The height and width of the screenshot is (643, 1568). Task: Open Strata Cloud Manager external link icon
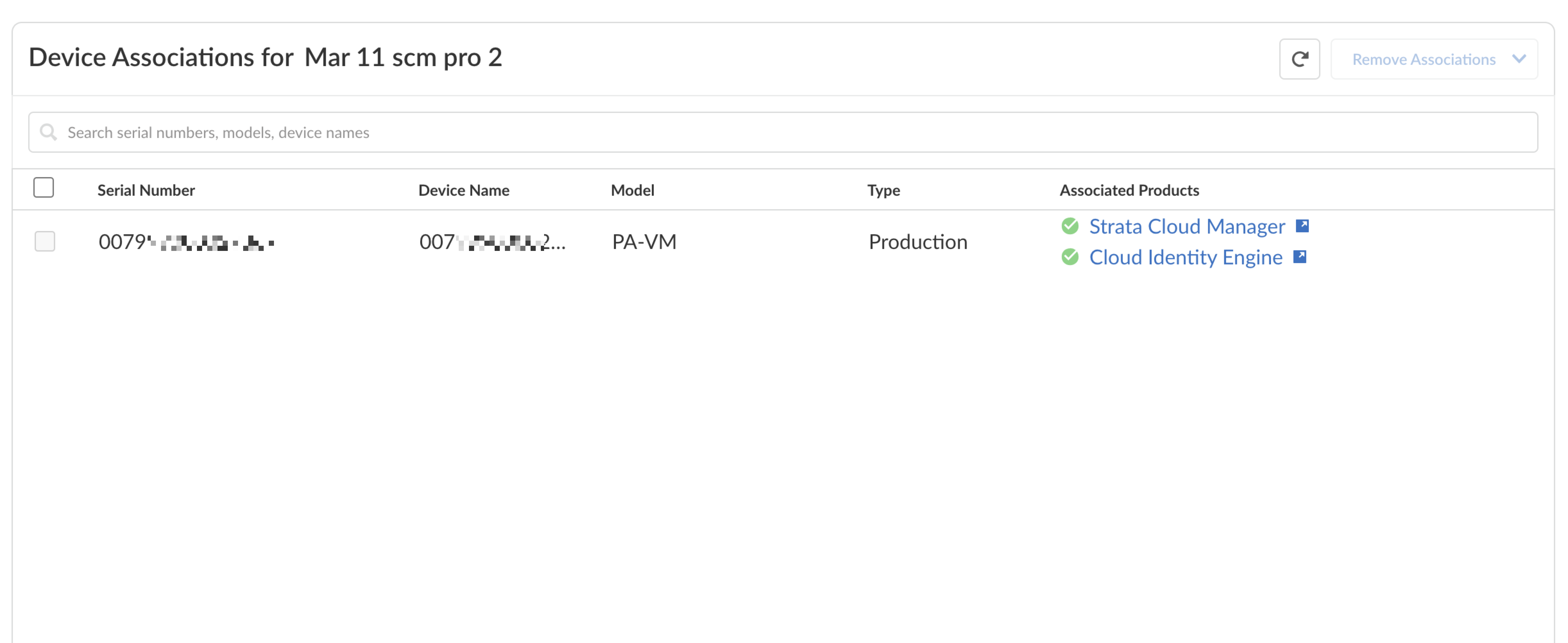pyautogui.click(x=1302, y=226)
